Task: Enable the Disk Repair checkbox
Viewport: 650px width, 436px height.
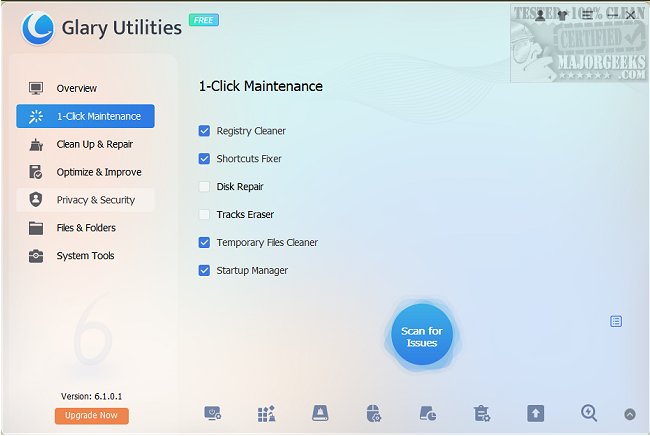Action: click(204, 187)
